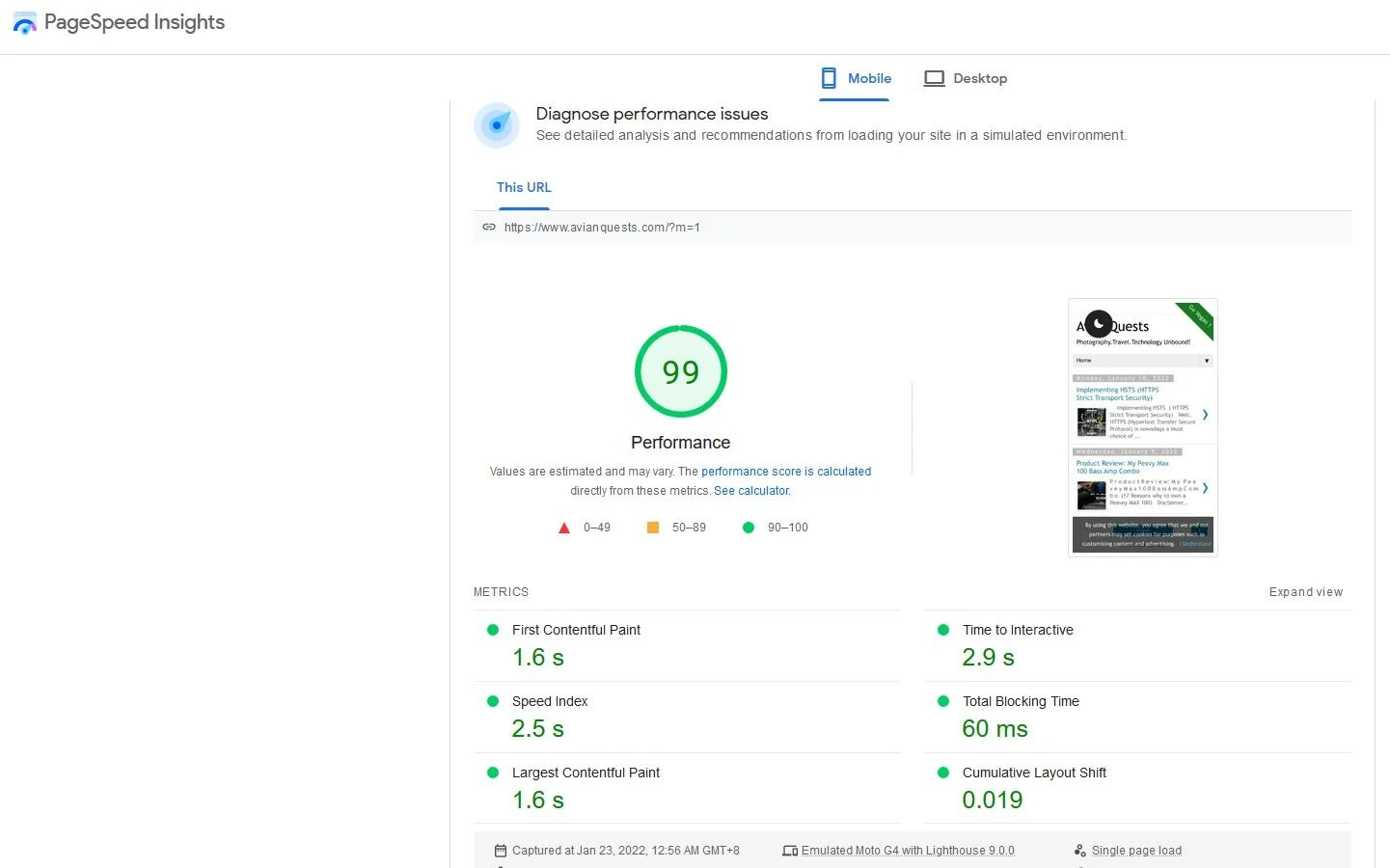Click the First Contentful Paint label
The image size is (1390, 868).
576,630
